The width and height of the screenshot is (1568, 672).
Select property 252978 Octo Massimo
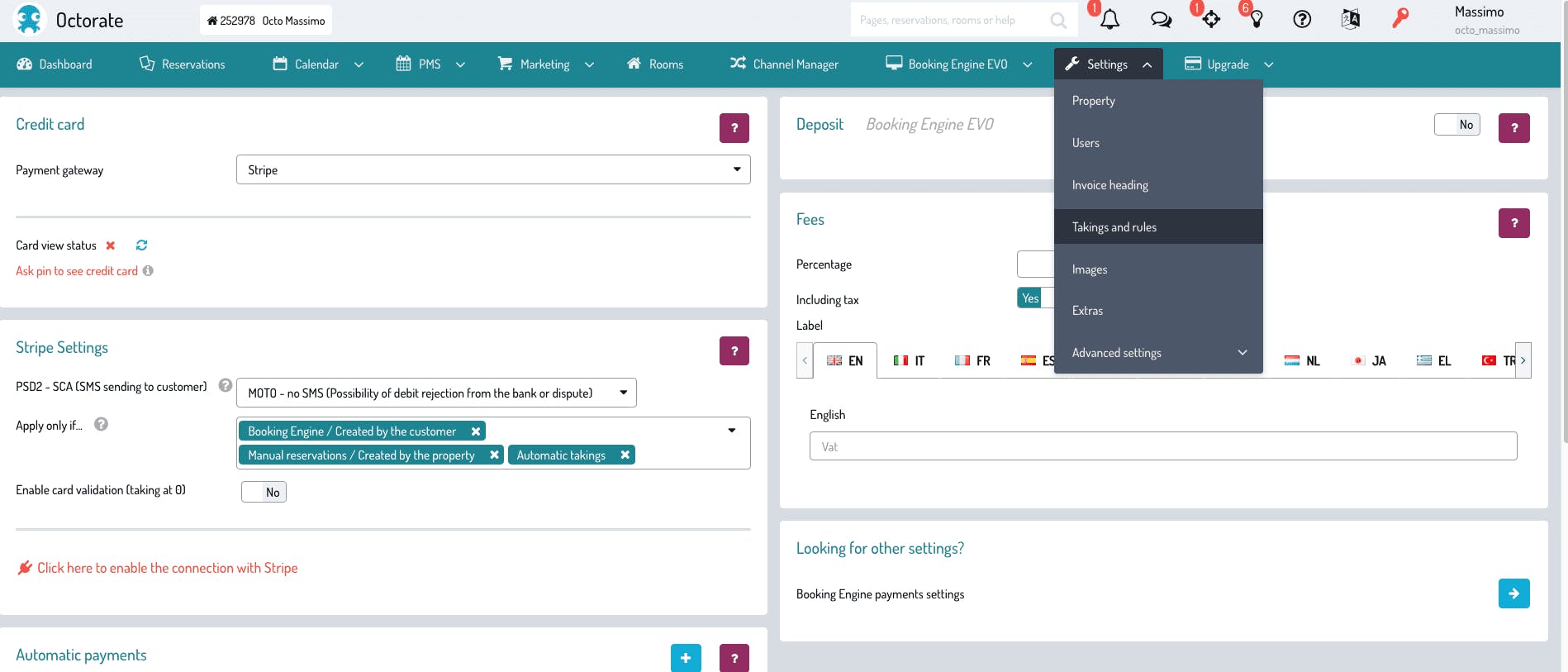pos(266,21)
